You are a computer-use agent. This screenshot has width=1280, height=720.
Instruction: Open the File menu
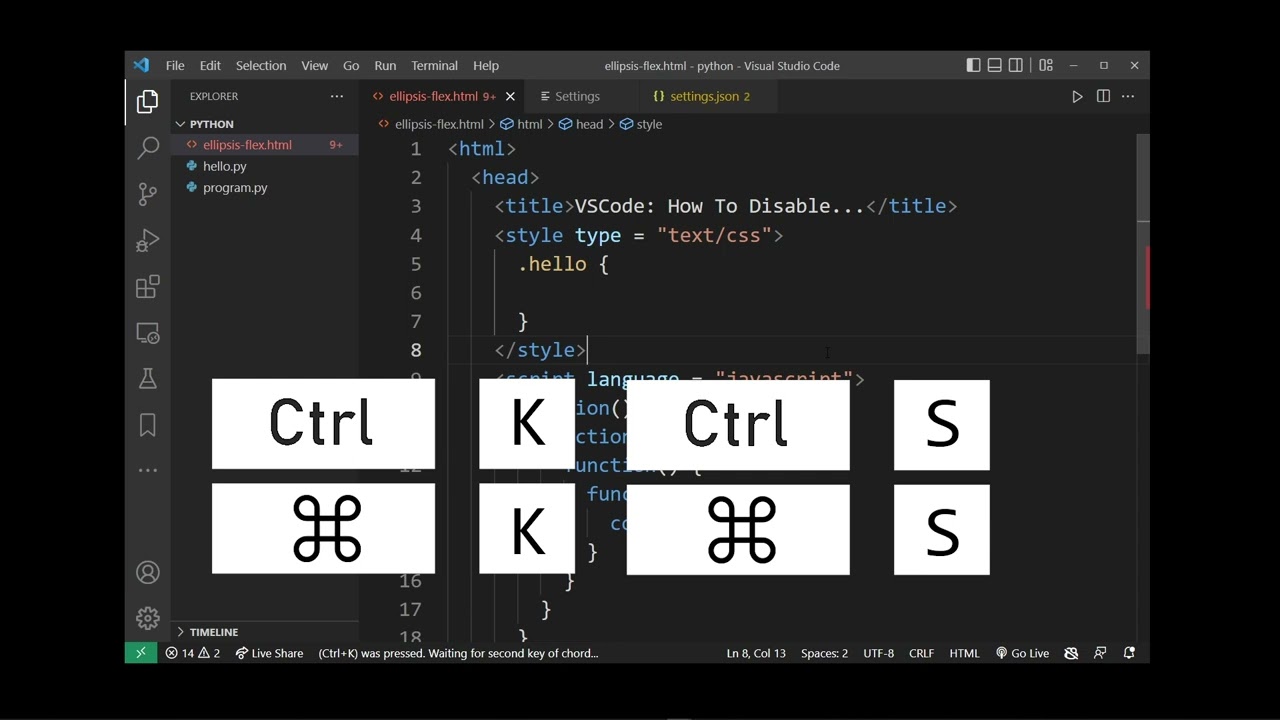pyautogui.click(x=175, y=66)
